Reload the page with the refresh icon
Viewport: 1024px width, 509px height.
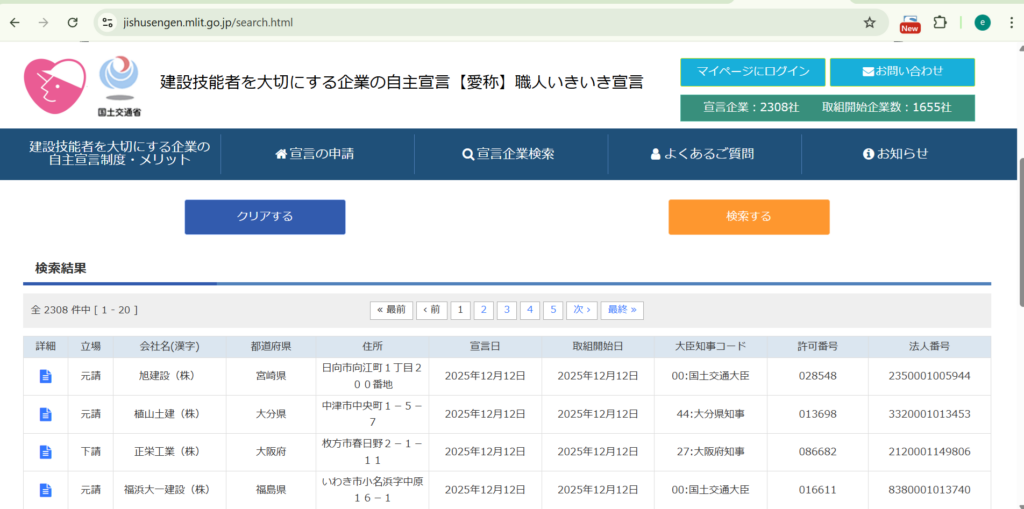[72, 22]
